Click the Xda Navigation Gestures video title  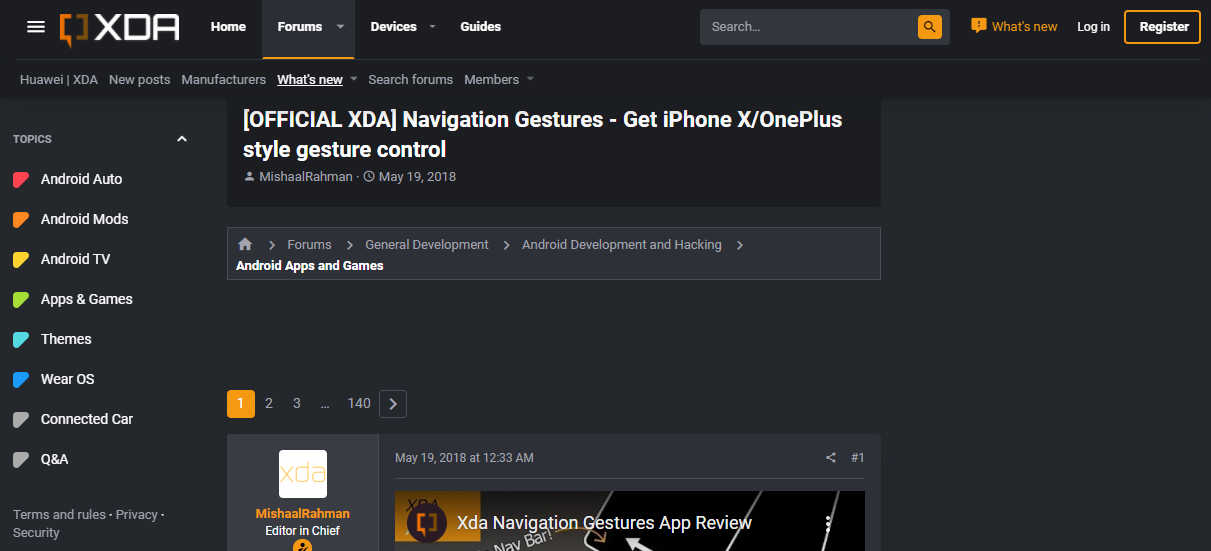coord(604,523)
